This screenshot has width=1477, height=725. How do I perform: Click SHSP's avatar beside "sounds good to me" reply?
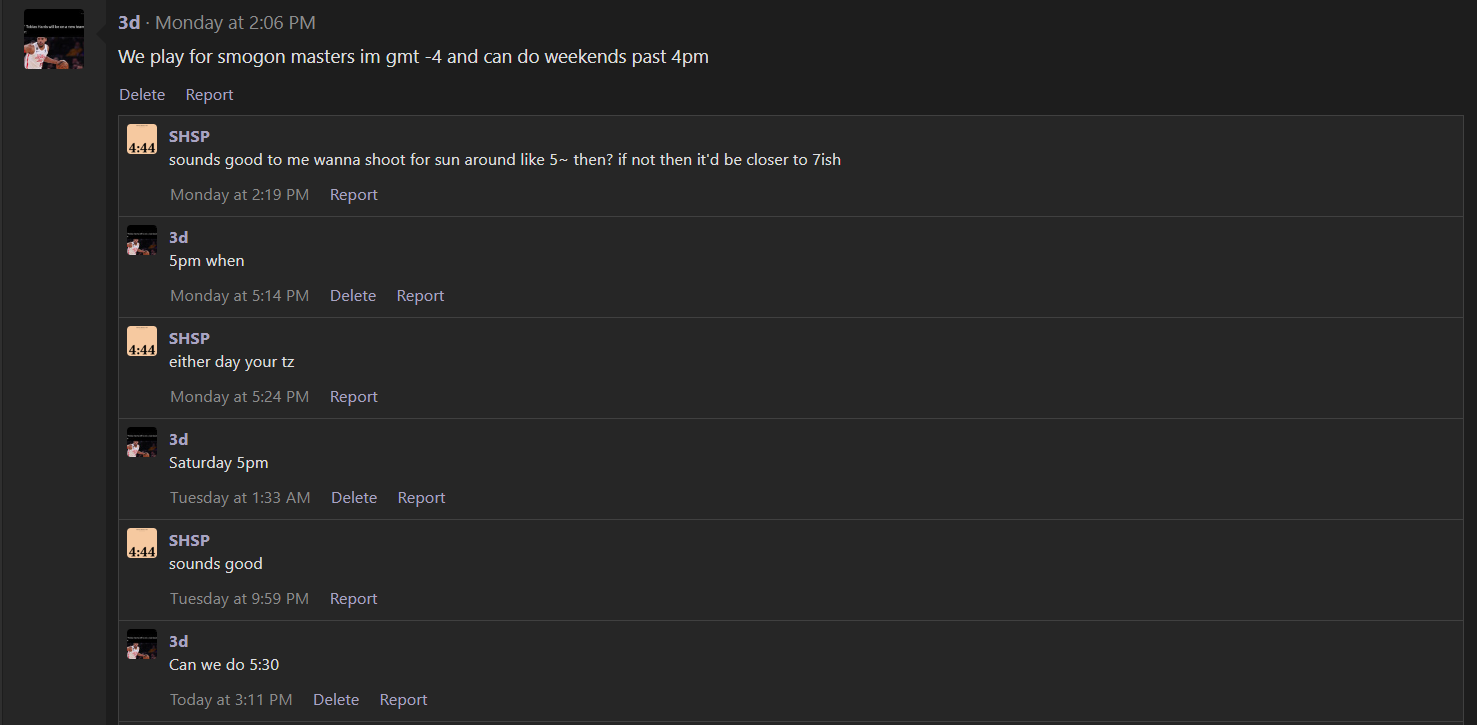142,139
